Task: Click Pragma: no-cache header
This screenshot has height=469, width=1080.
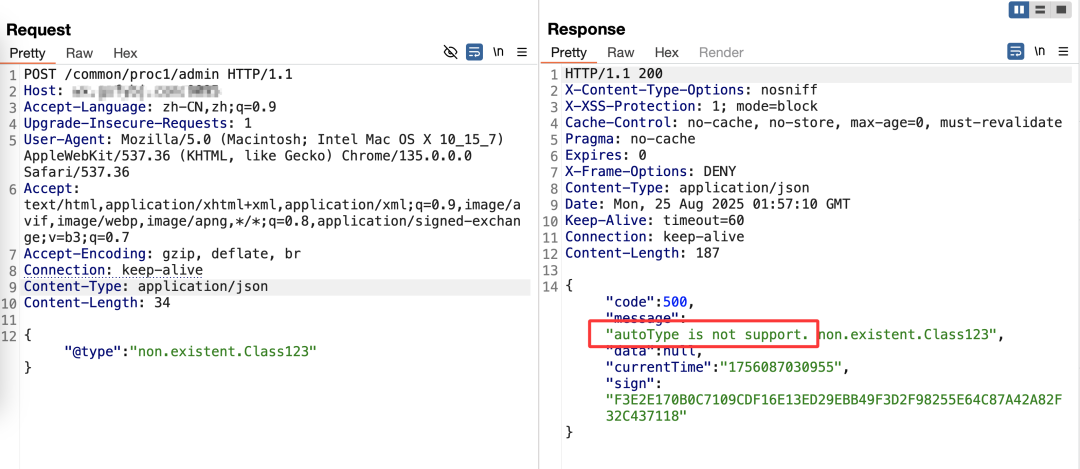Action: 630,139
